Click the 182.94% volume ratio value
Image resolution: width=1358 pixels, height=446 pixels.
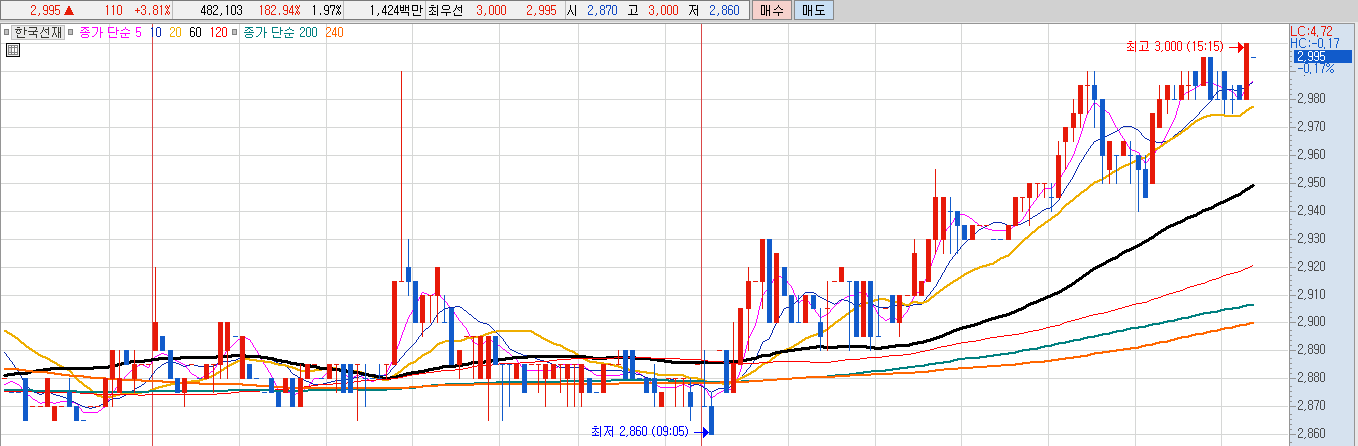[280, 10]
